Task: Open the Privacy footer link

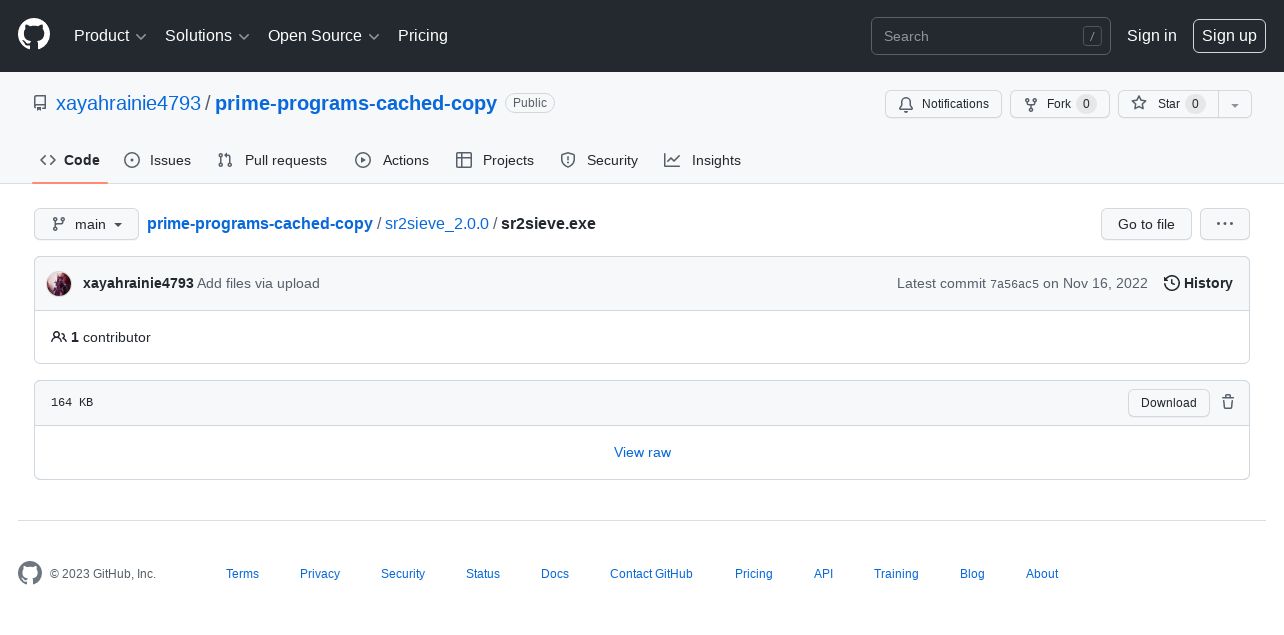Action: [320, 574]
